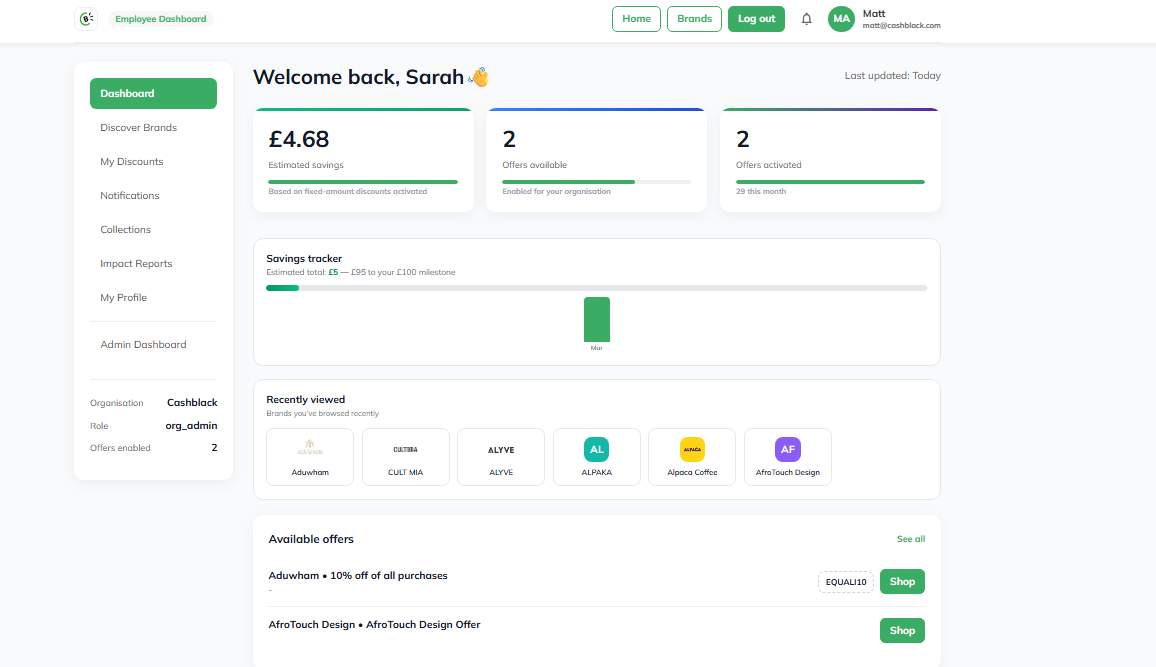
Task: Open notifications via the bell icon
Action: (806, 18)
